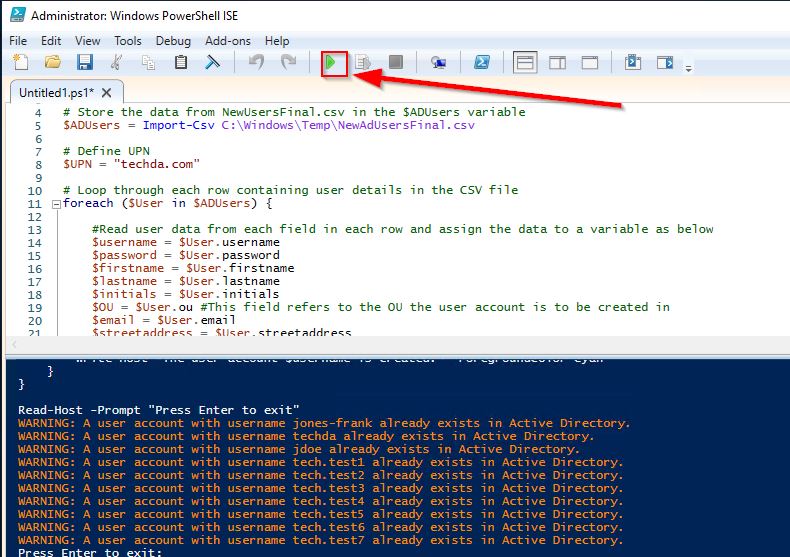This screenshot has height=557, width=790.
Task: Clear the console pane icon
Action: click(213, 62)
